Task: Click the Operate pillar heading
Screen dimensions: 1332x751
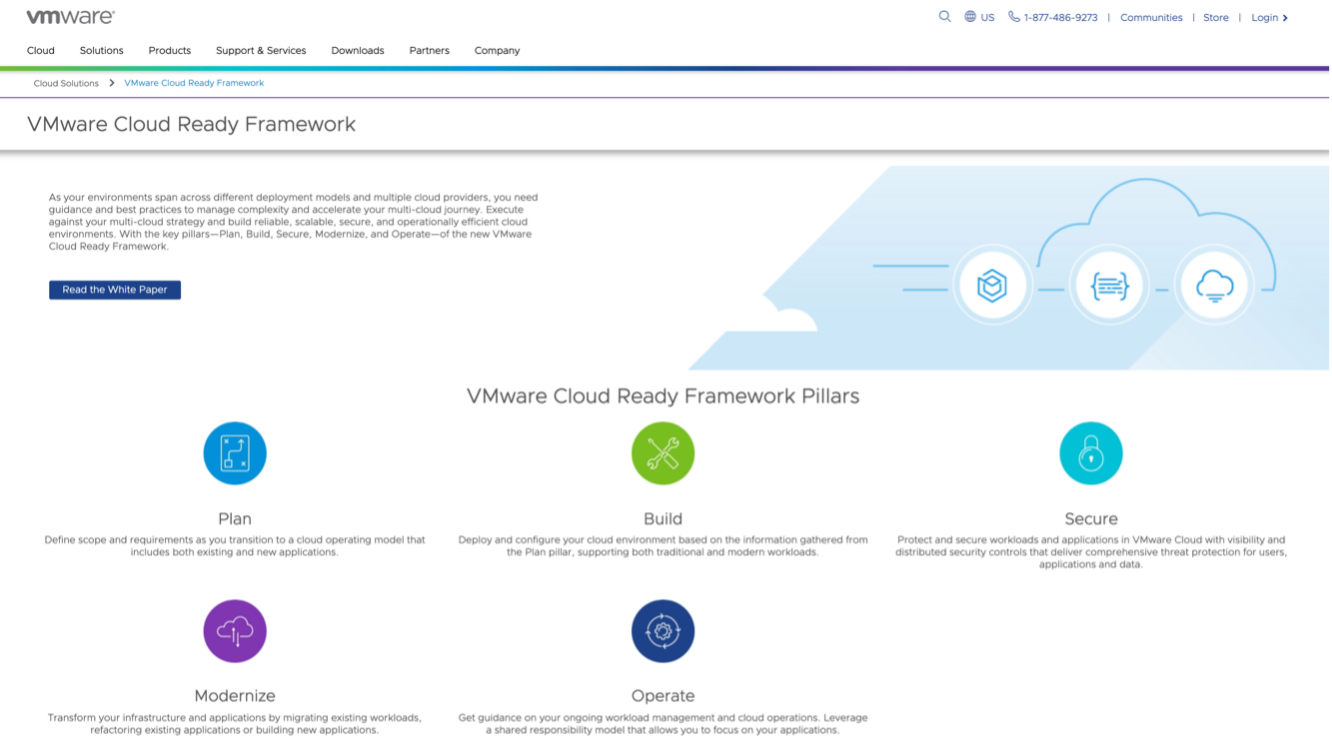Action: [x=663, y=696]
